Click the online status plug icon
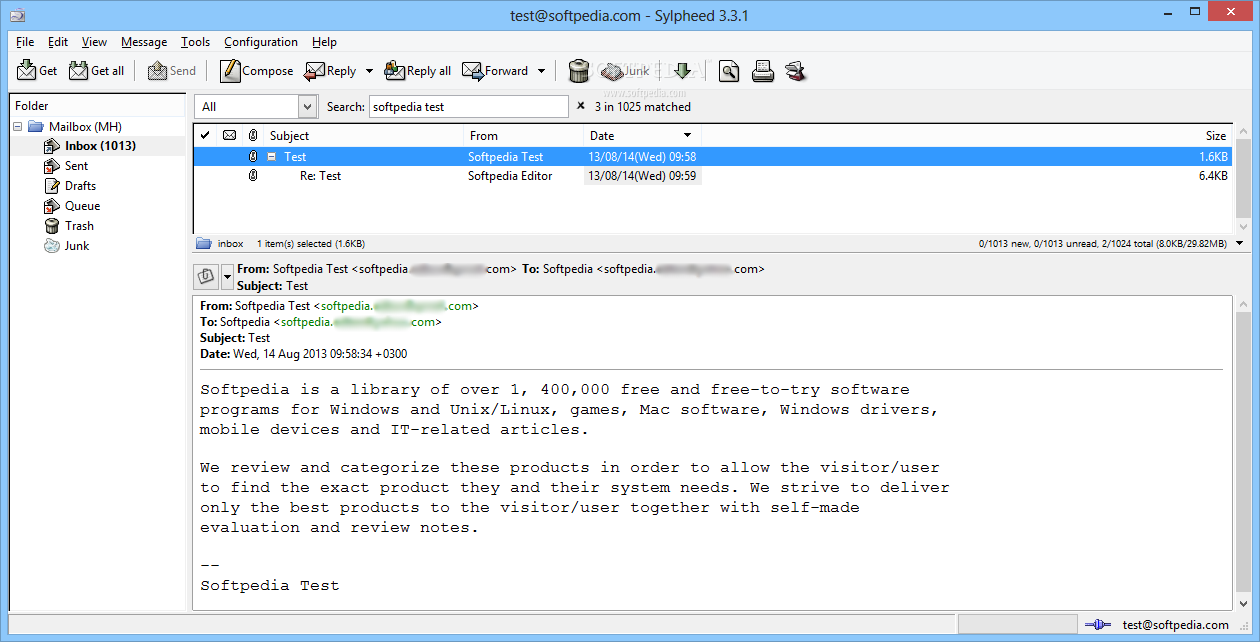1260x642 pixels. (x=1097, y=625)
